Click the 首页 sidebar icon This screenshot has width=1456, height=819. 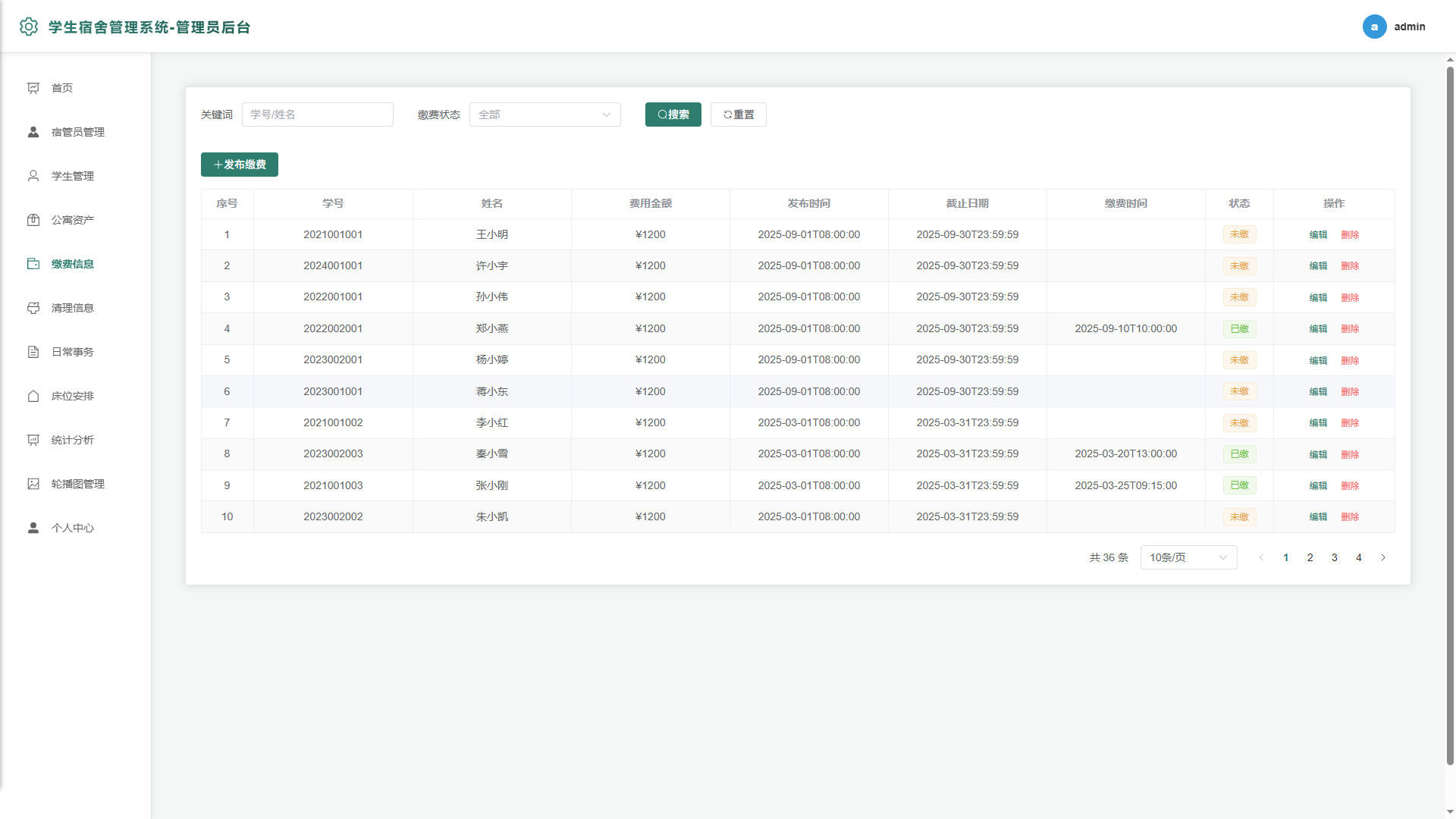(33, 88)
